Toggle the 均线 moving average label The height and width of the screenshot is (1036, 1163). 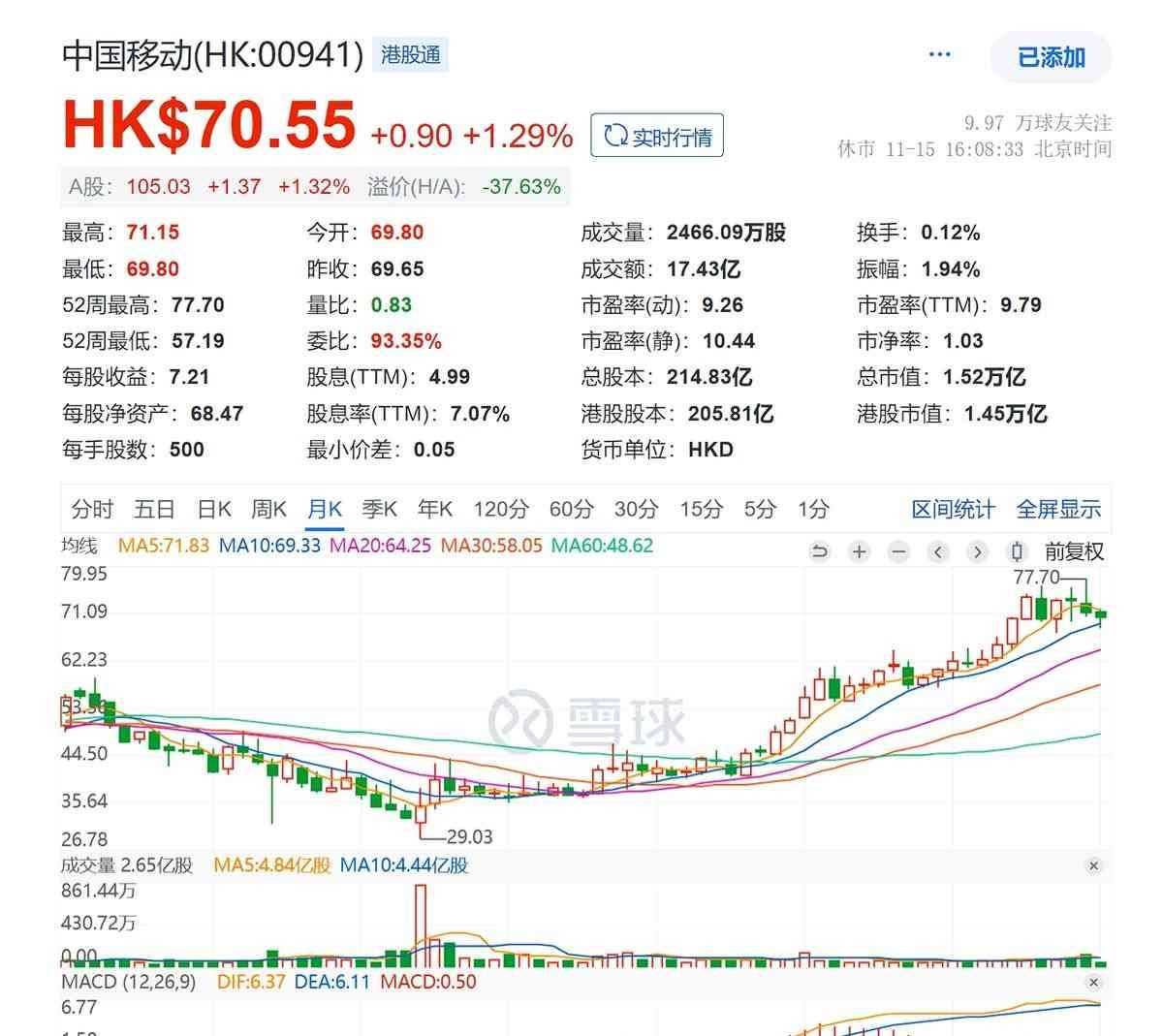click(x=79, y=546)
